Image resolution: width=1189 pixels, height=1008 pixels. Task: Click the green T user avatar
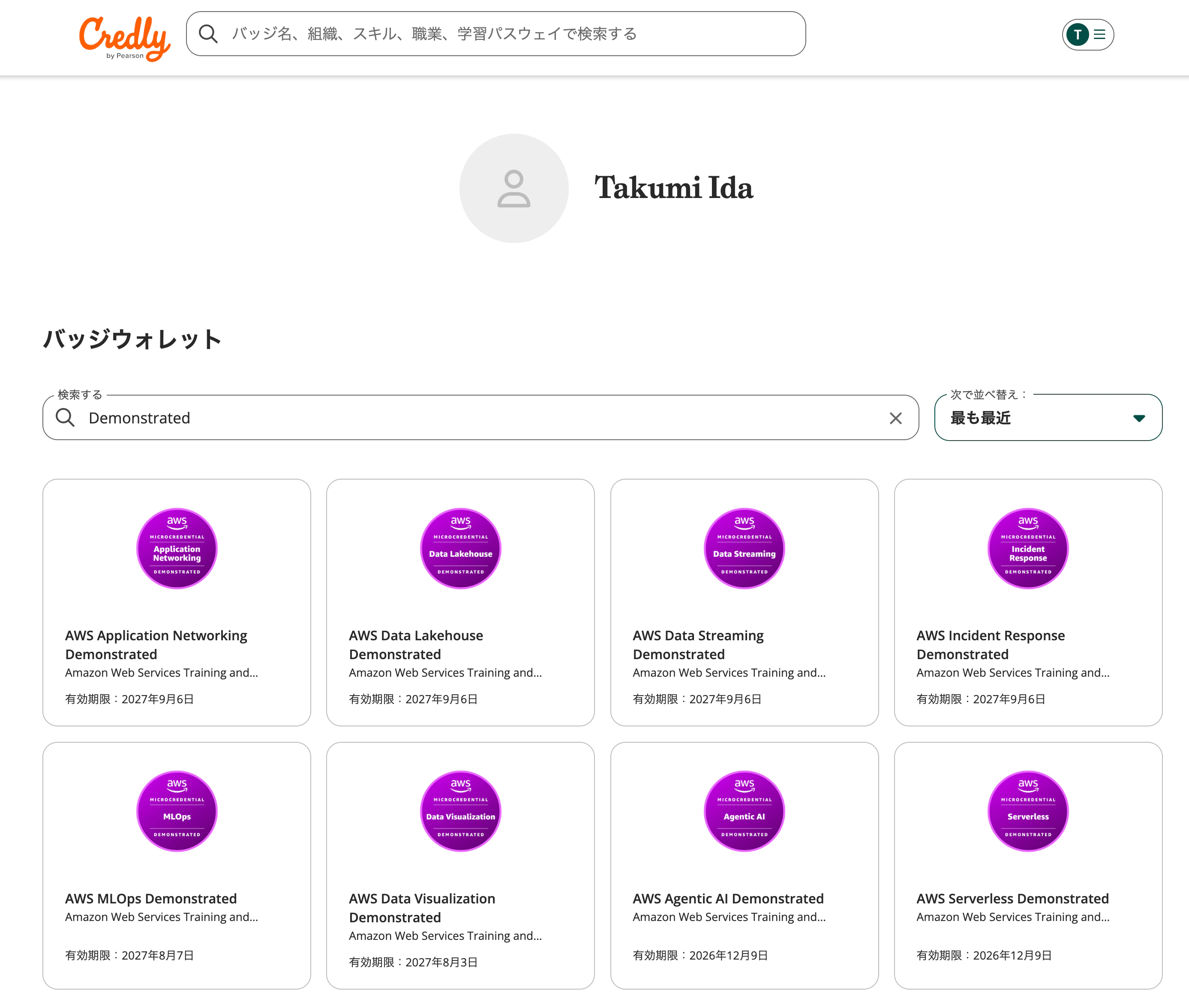[1078, 34]
